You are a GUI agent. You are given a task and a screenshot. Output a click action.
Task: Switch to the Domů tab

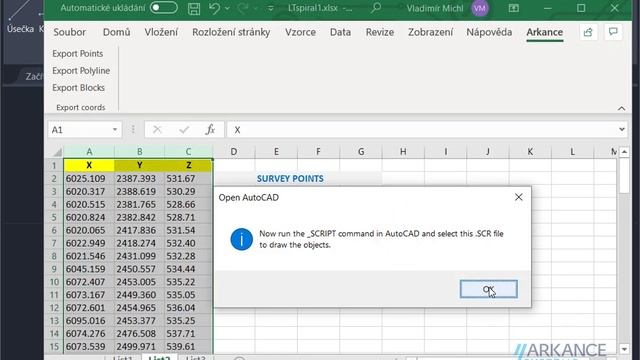click(x=116, y=32)
